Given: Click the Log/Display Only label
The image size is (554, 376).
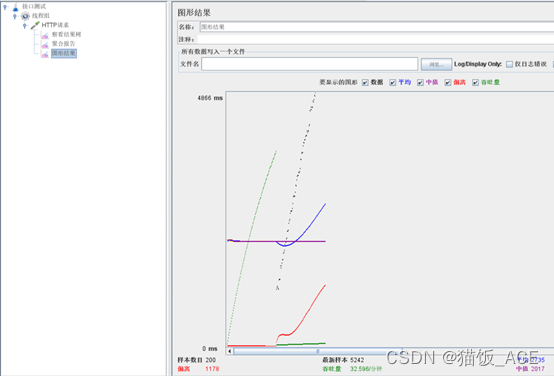Looking at the screenshot, I should [478, 64].
